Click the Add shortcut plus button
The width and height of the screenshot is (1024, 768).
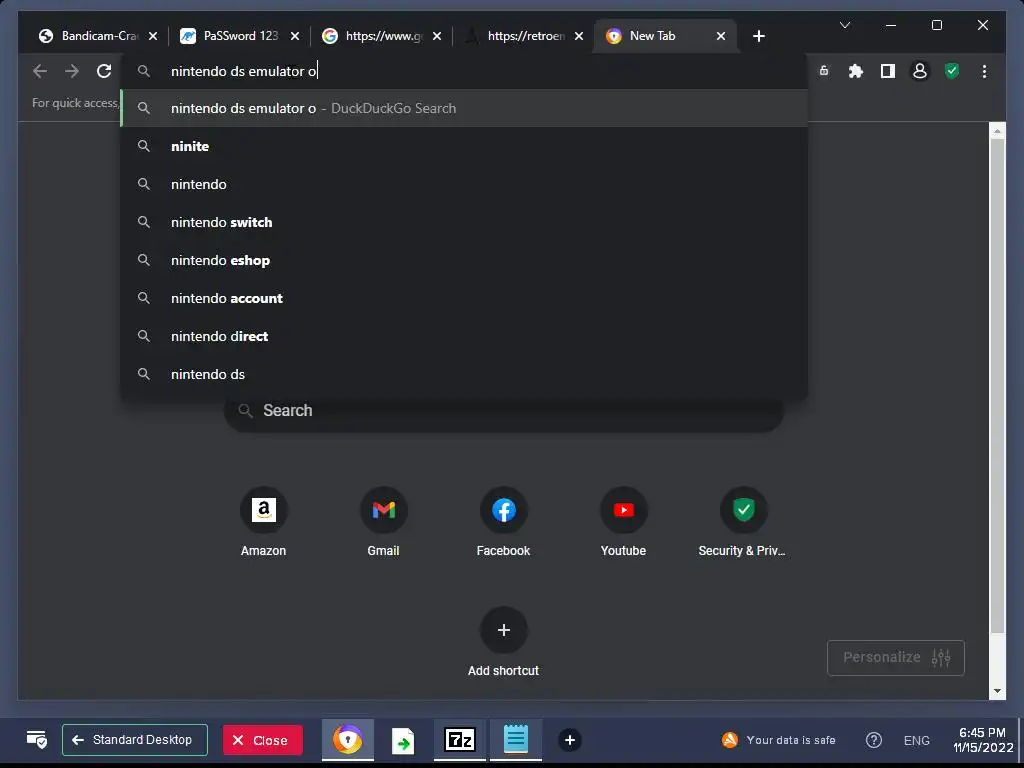pyautogui.click(x=504, y=630)
